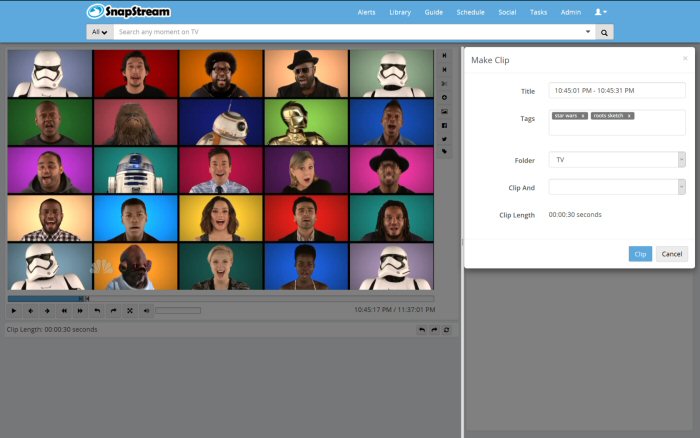Play the video
700x438 pixels.
pyautogui.click(x=14, y=311)
